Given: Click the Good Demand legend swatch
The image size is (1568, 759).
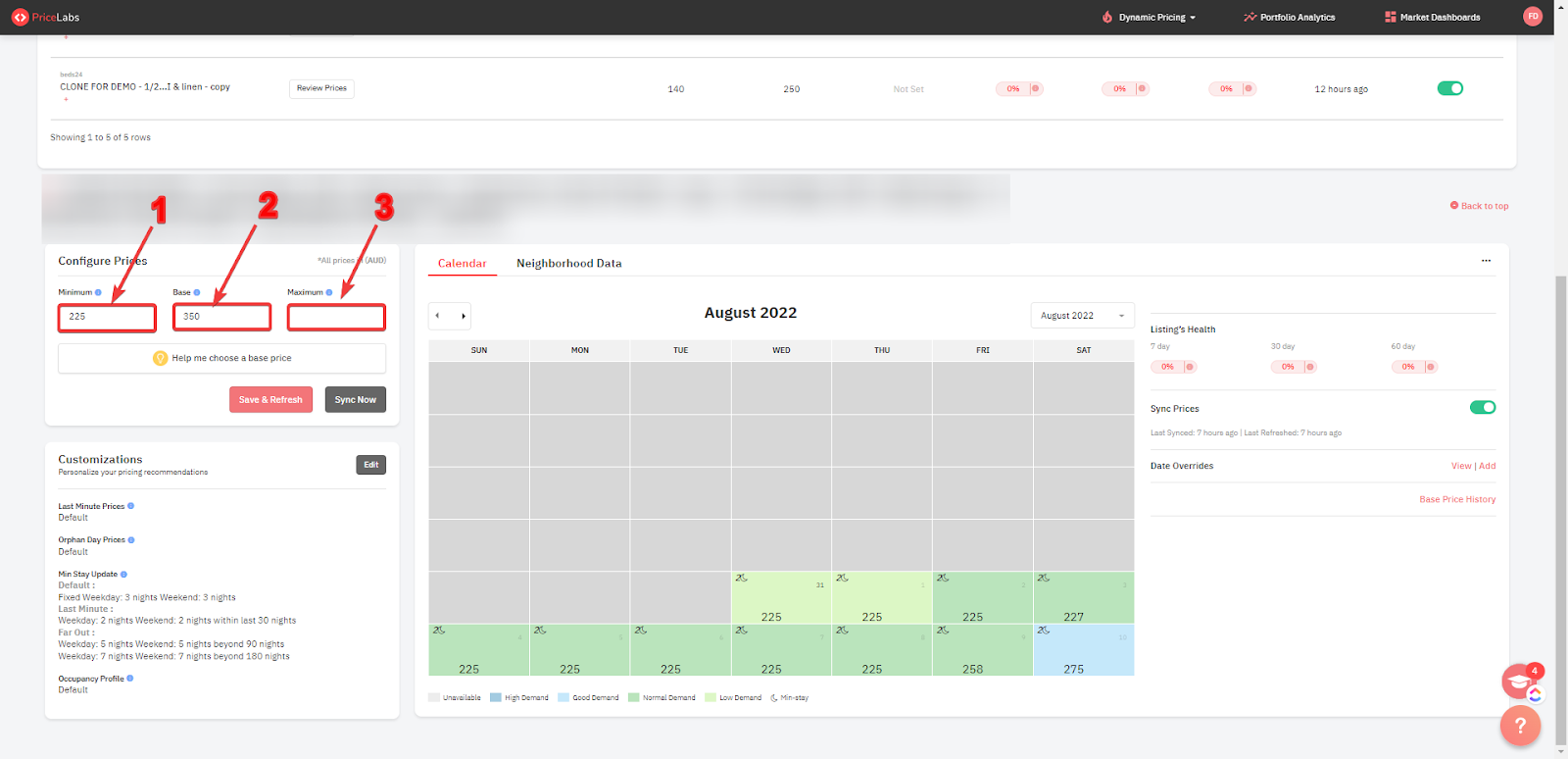Looking at the screenshot, I should coord(563,698).
